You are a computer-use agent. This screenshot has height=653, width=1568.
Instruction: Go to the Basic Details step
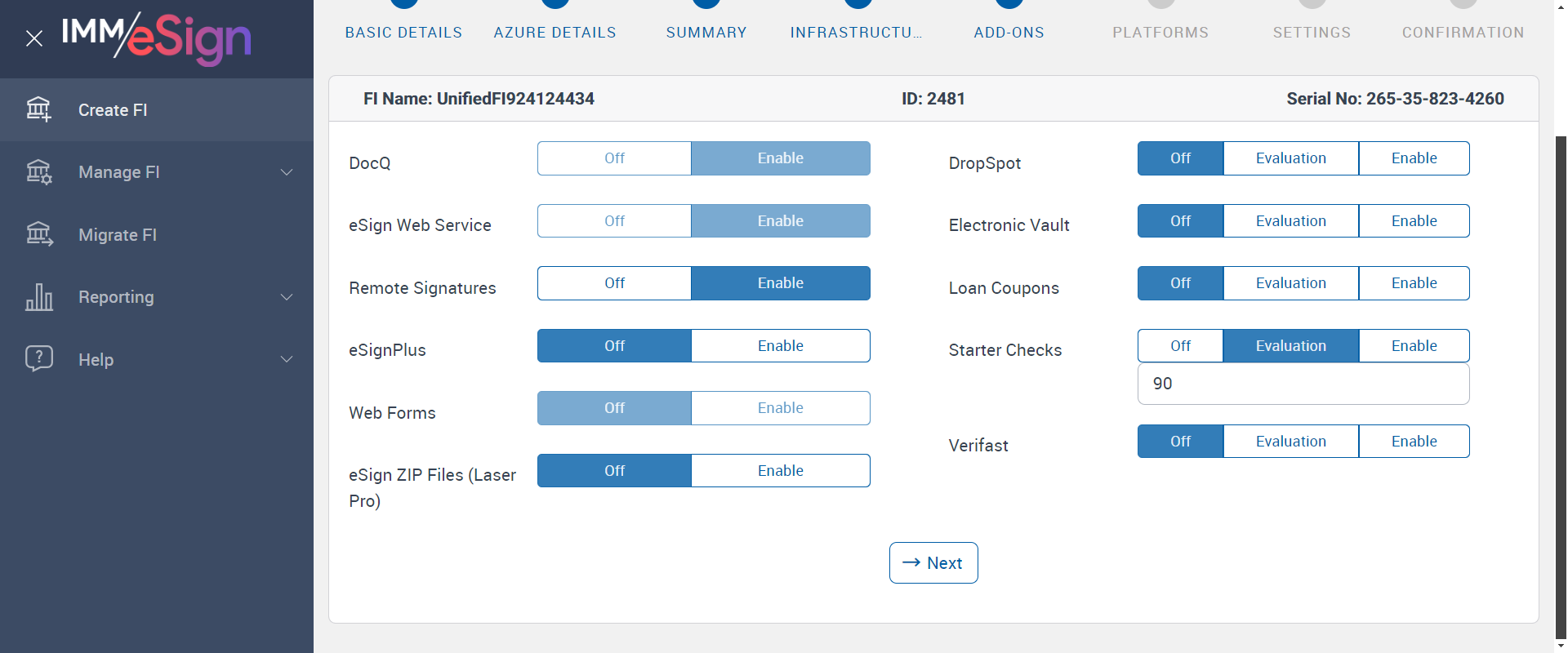(x=403, y=32)
